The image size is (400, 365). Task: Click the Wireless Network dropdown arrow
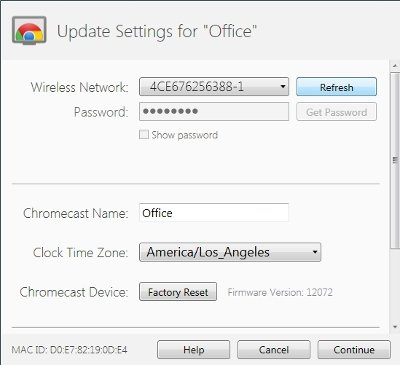click(x=283, y=87)
